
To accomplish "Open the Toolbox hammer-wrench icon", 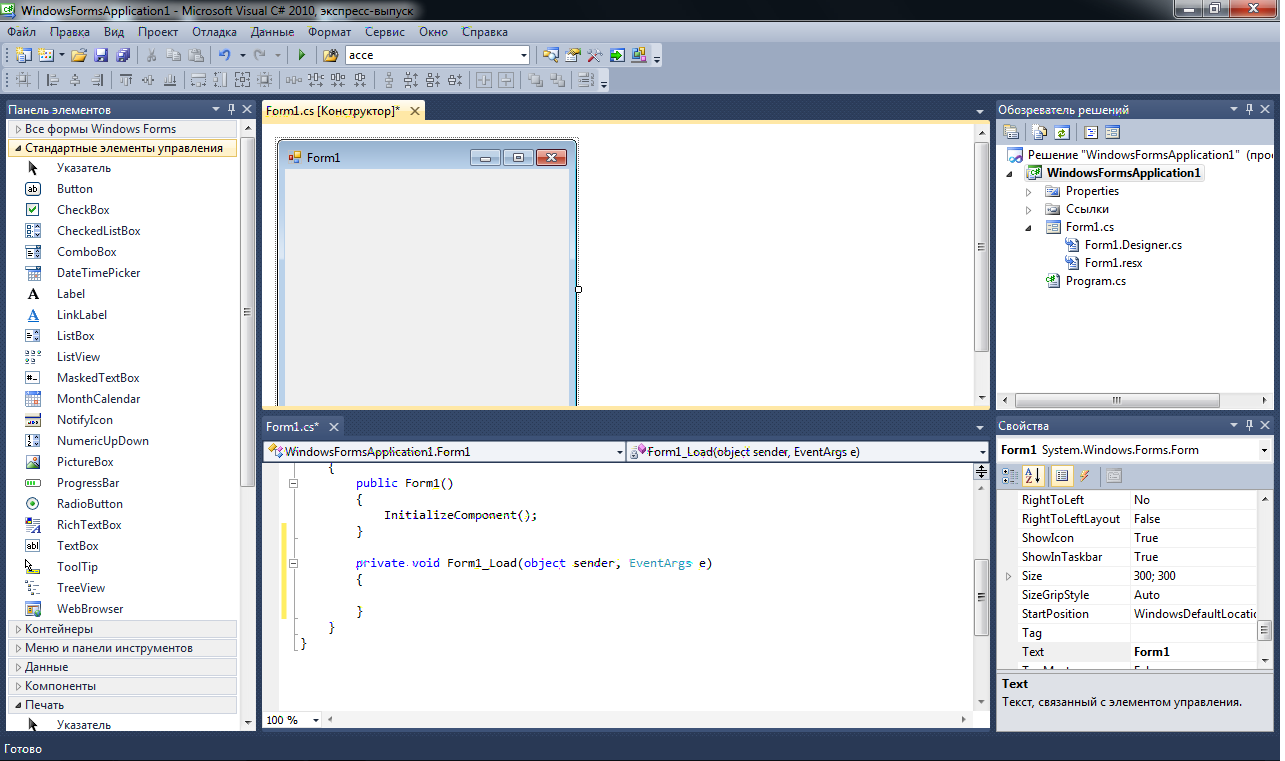I will [x=595, y=55].
